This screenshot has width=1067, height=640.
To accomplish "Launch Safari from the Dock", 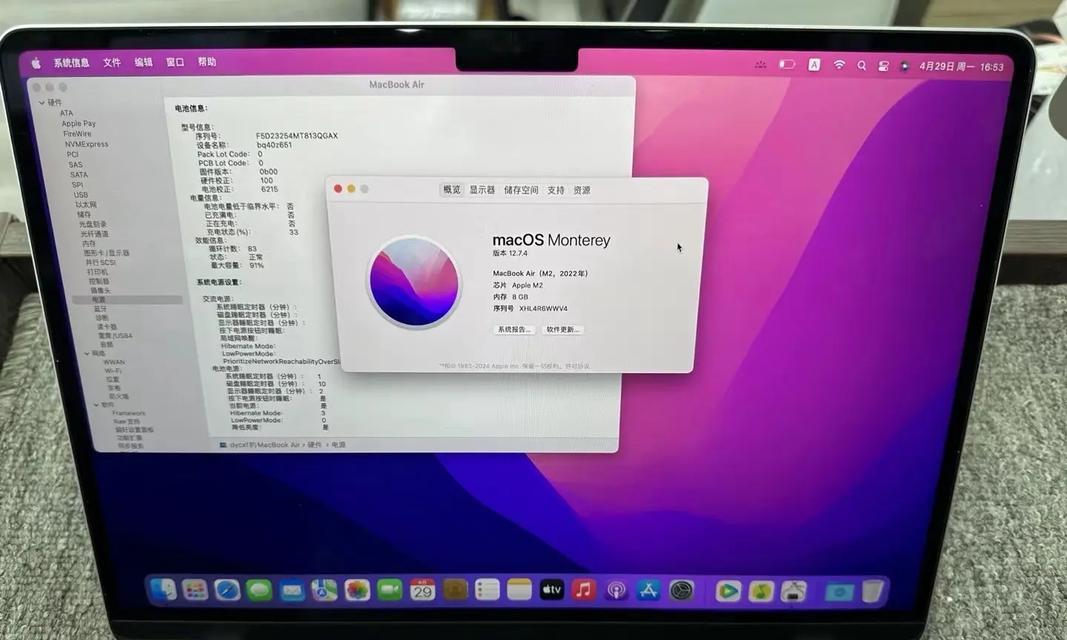I will 227,590.
